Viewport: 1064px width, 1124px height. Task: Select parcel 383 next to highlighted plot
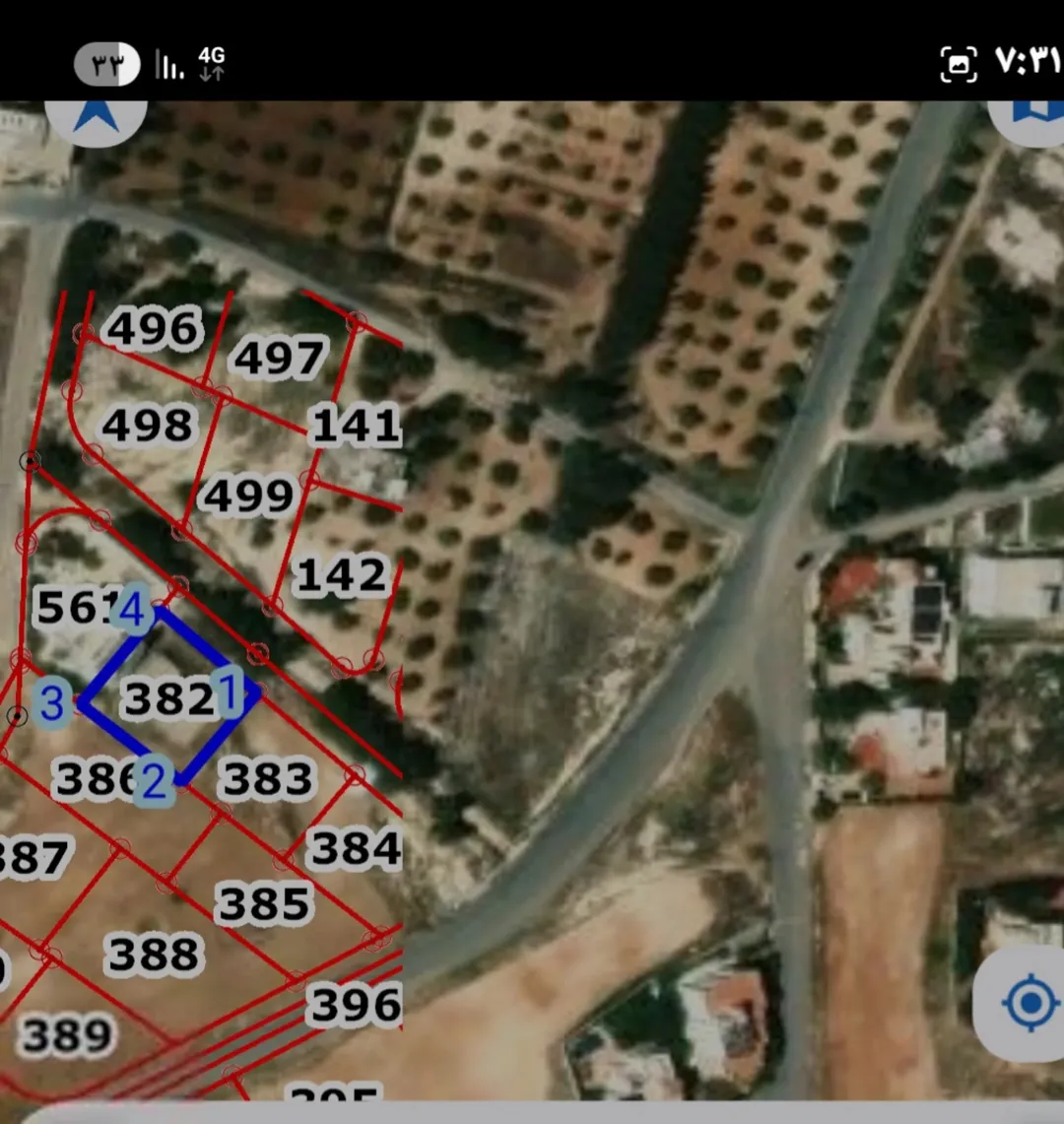tap(268, 778)
